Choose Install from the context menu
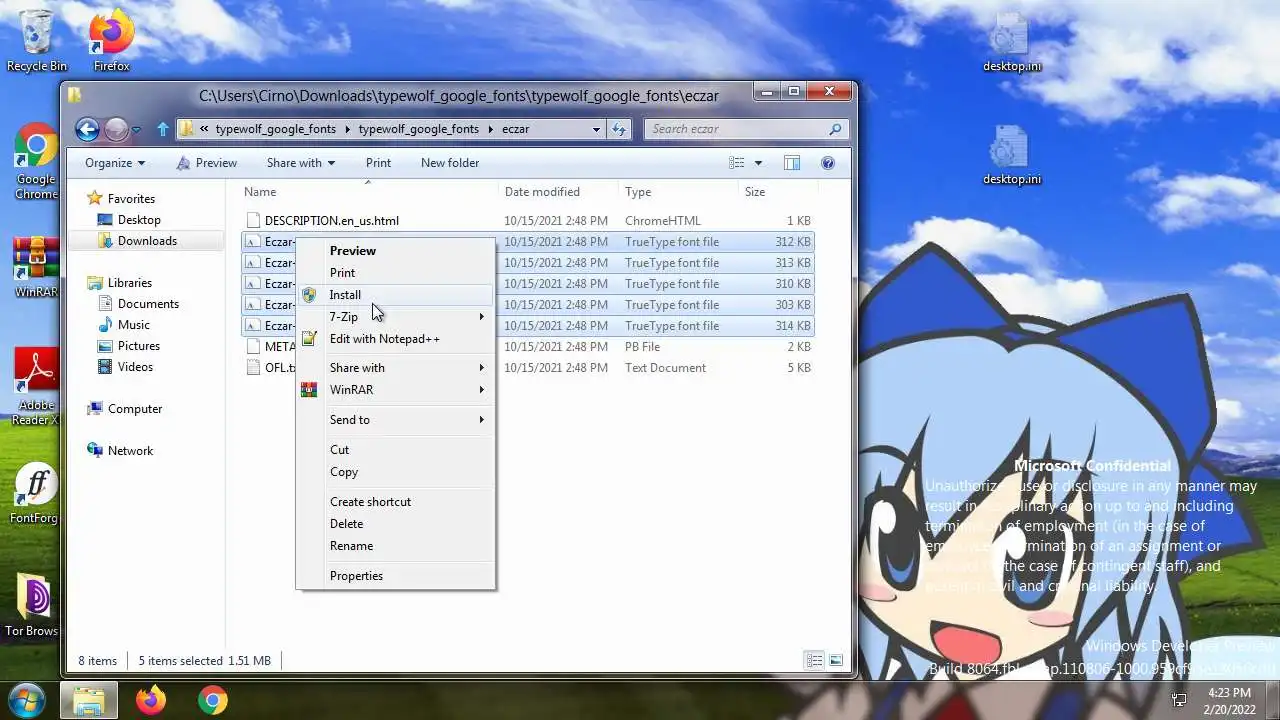1280x720 pixels. (395, 295)
